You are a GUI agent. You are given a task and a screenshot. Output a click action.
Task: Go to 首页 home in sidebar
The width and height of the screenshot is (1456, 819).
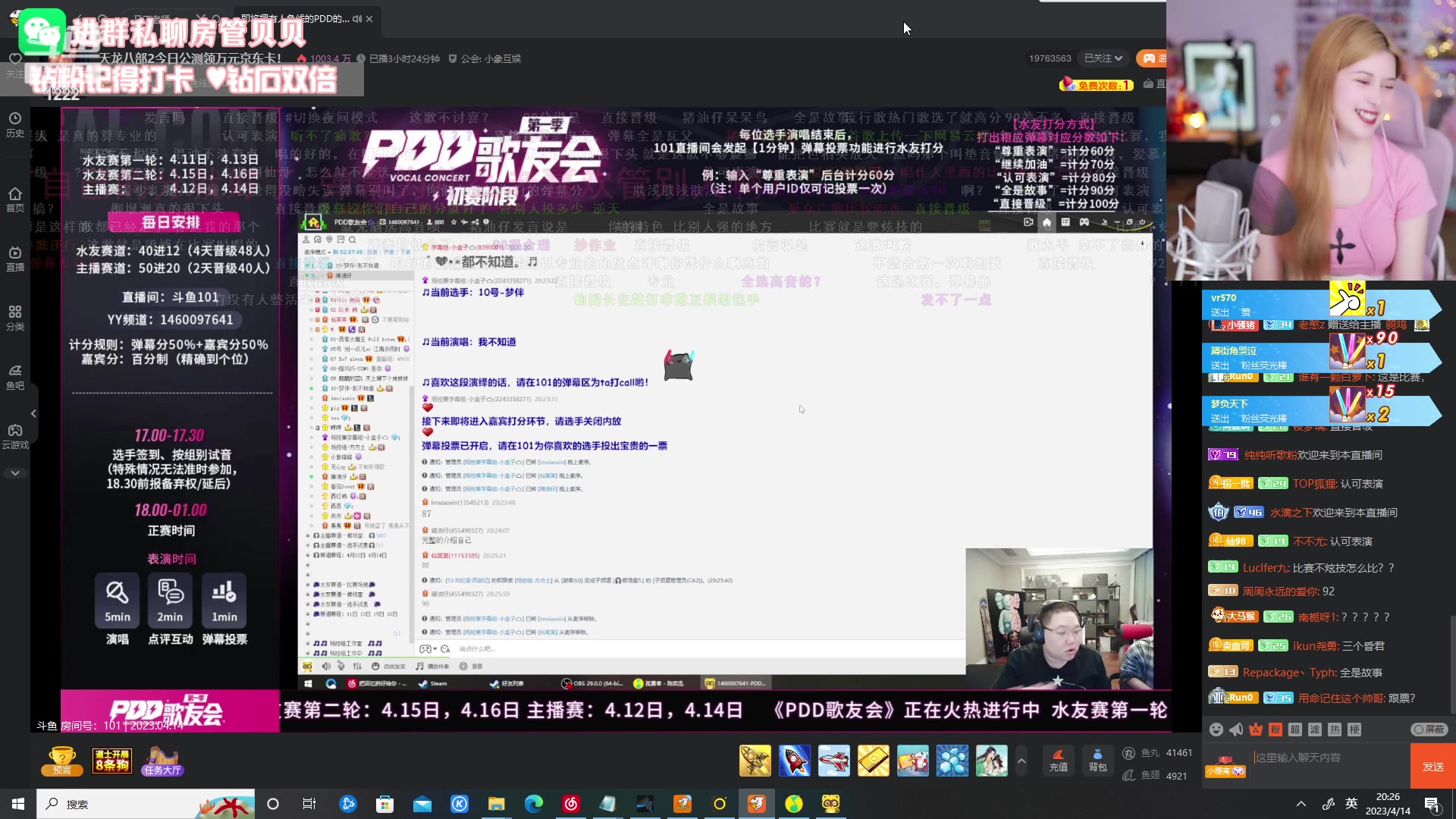(15, 199)
